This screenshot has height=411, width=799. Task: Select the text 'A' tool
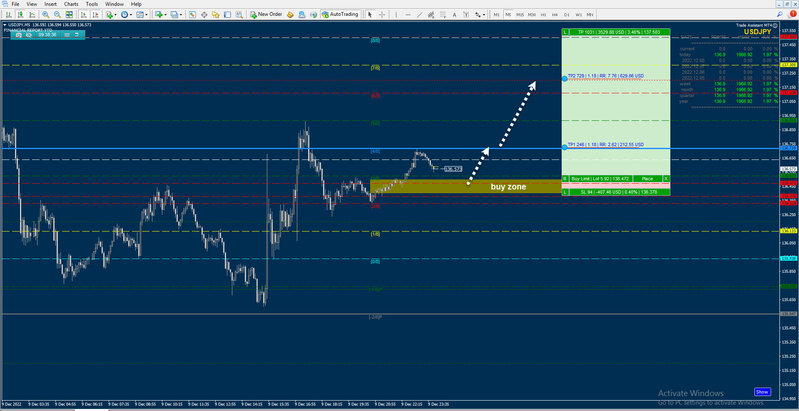tap(454, 15)
